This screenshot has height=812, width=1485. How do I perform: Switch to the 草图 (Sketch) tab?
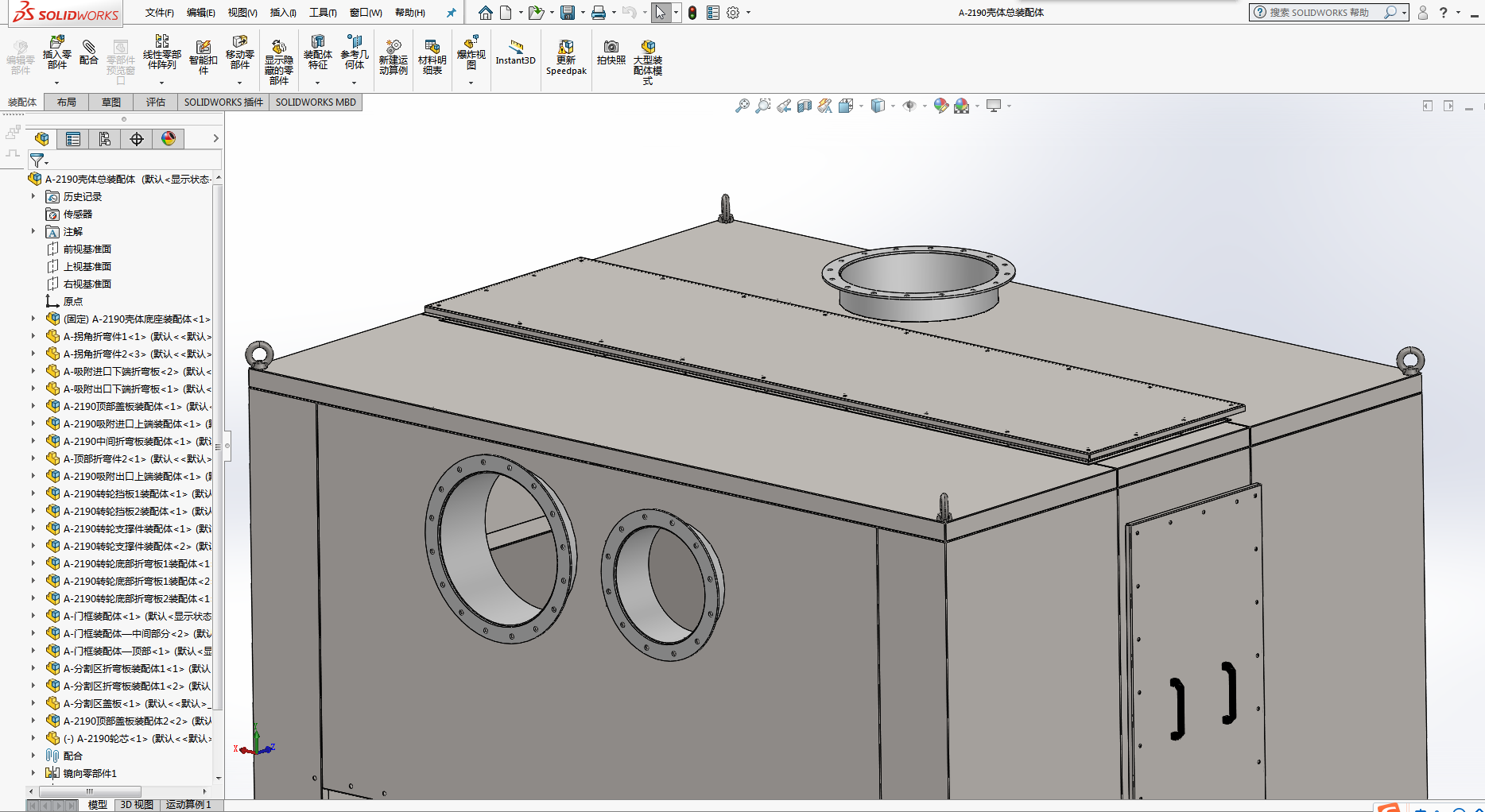click(111, 102)
